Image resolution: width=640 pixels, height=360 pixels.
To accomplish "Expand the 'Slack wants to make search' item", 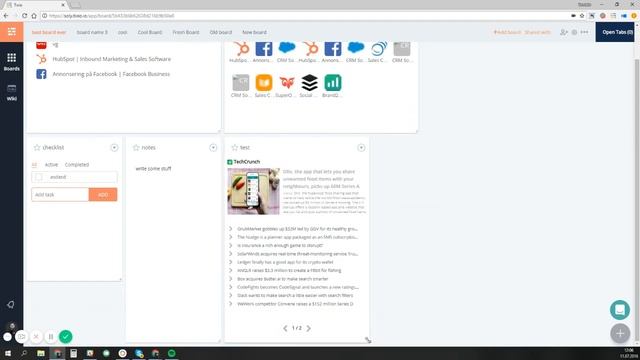I will 230,296.
